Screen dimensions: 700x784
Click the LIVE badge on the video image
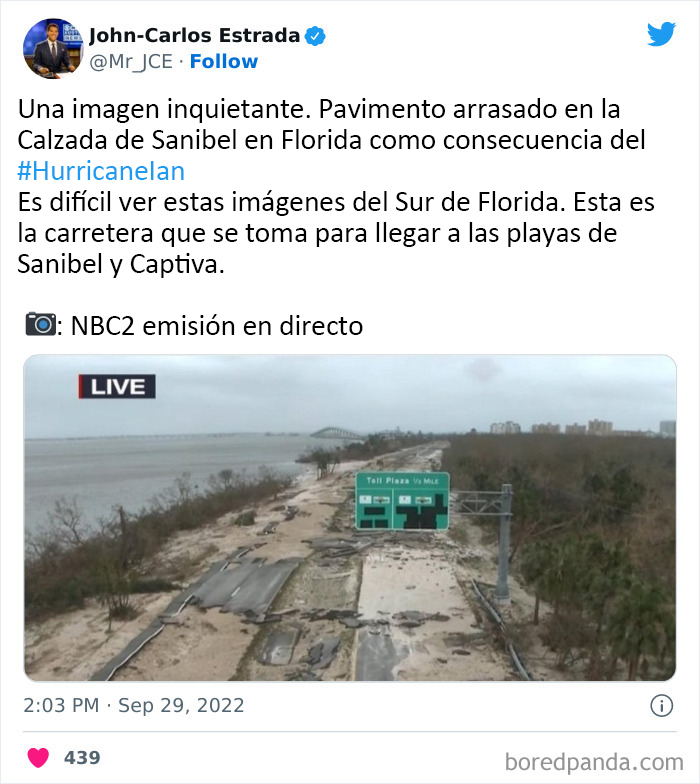pyautogui.click(x=116, y=386)
